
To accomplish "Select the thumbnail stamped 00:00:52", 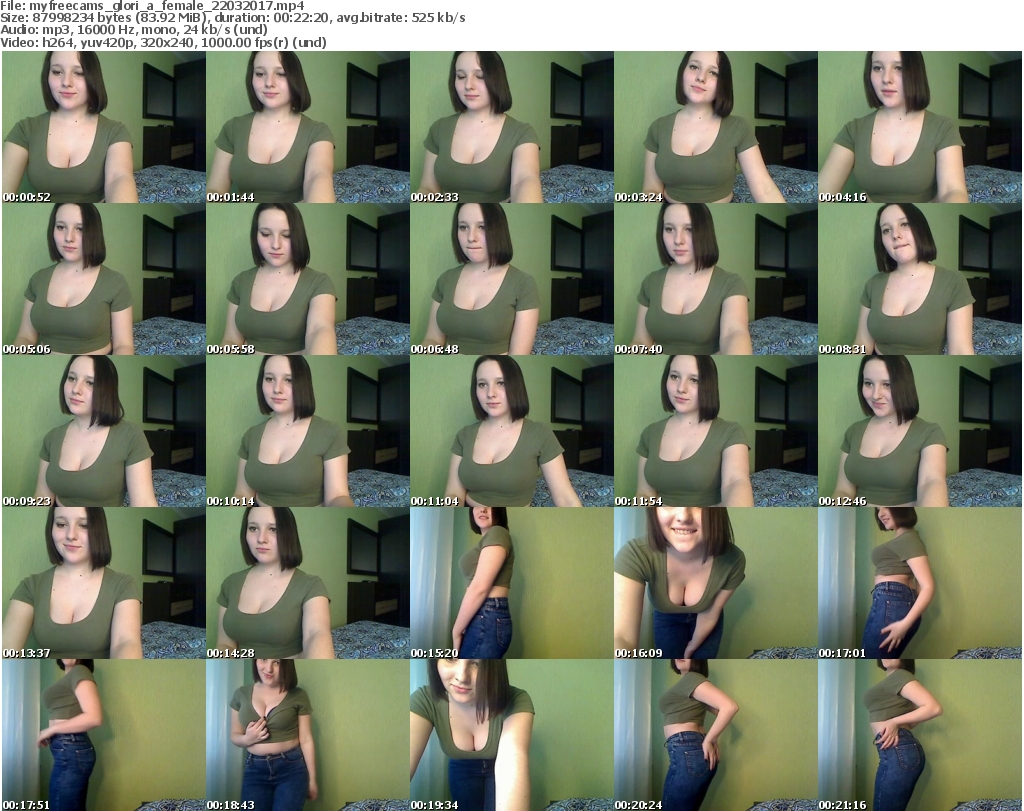I will pyautogui.click(x=104, y=127).
